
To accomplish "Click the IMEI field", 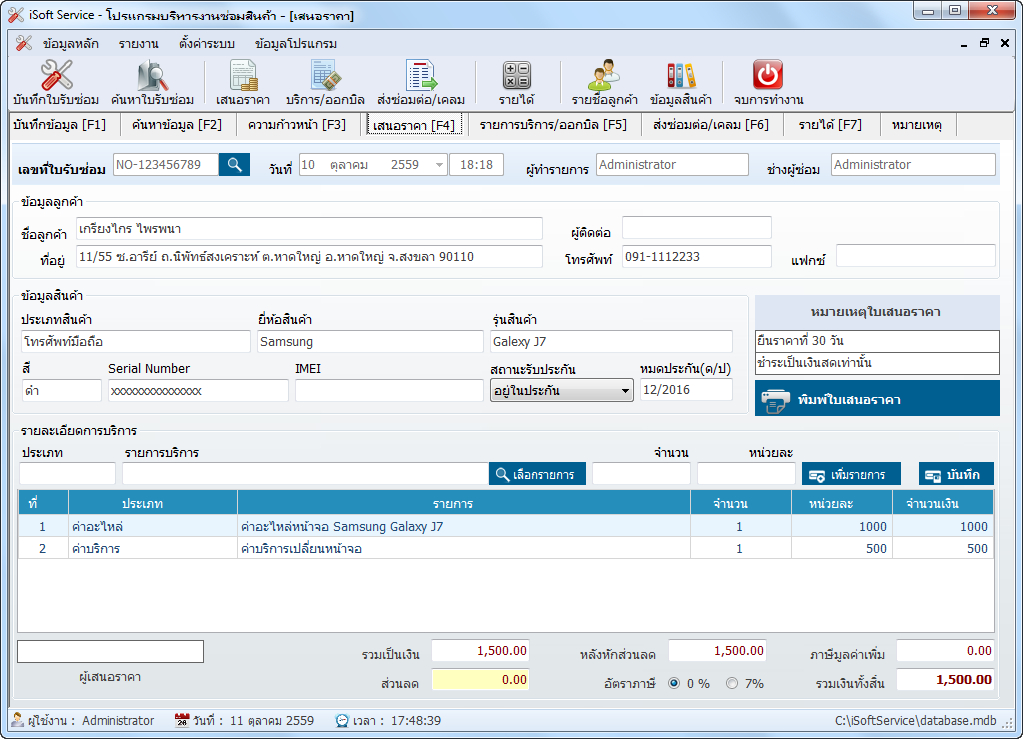I will click(389, 391).
